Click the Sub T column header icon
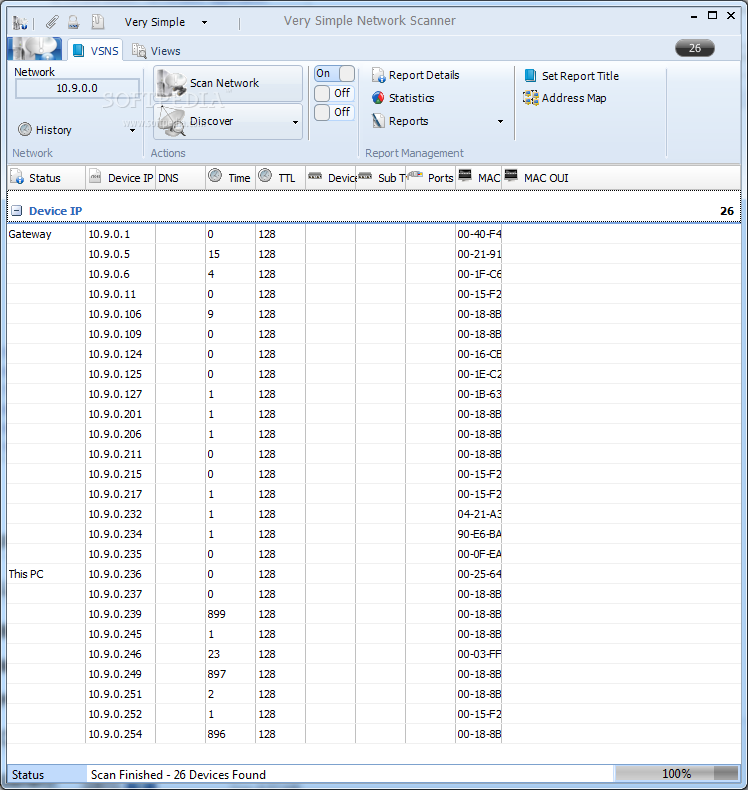Screen dimensions: 748x790 tap(365, 175)
